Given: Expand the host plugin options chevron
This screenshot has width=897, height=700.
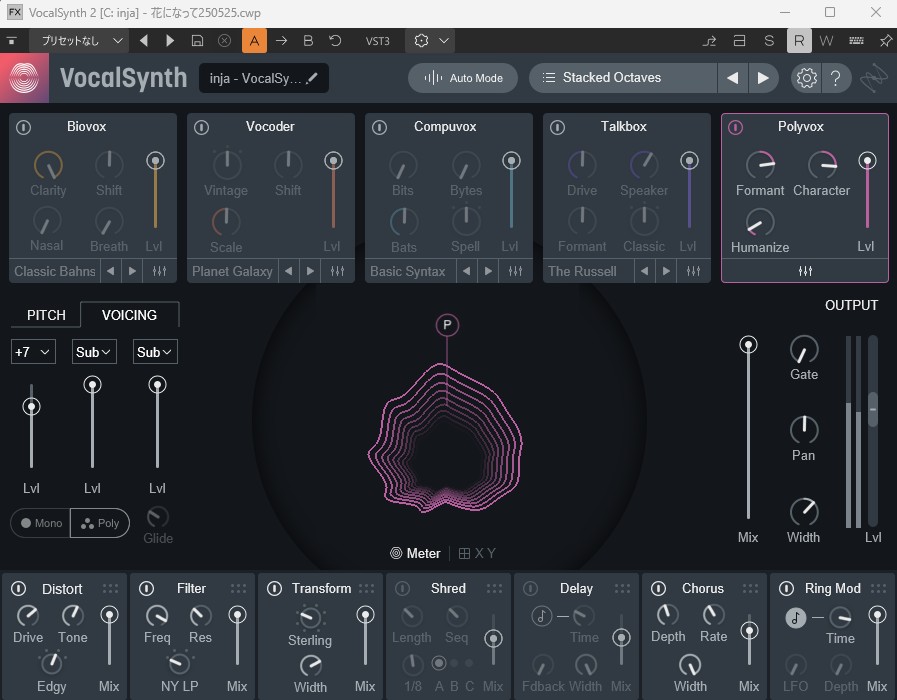Looking at the screenshot, I should [444, 41].
